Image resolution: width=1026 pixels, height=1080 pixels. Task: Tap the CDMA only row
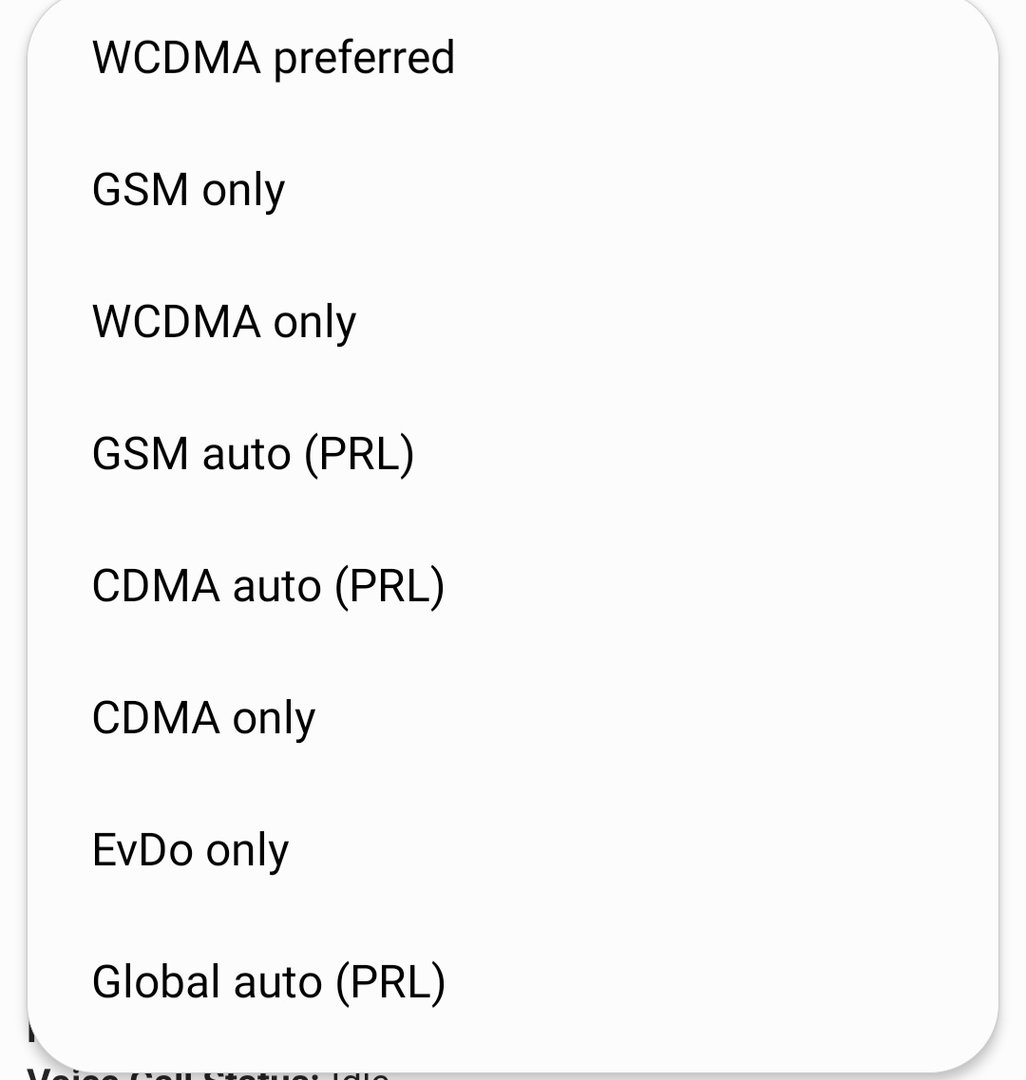pyautogui.click(x=513, y=718)
